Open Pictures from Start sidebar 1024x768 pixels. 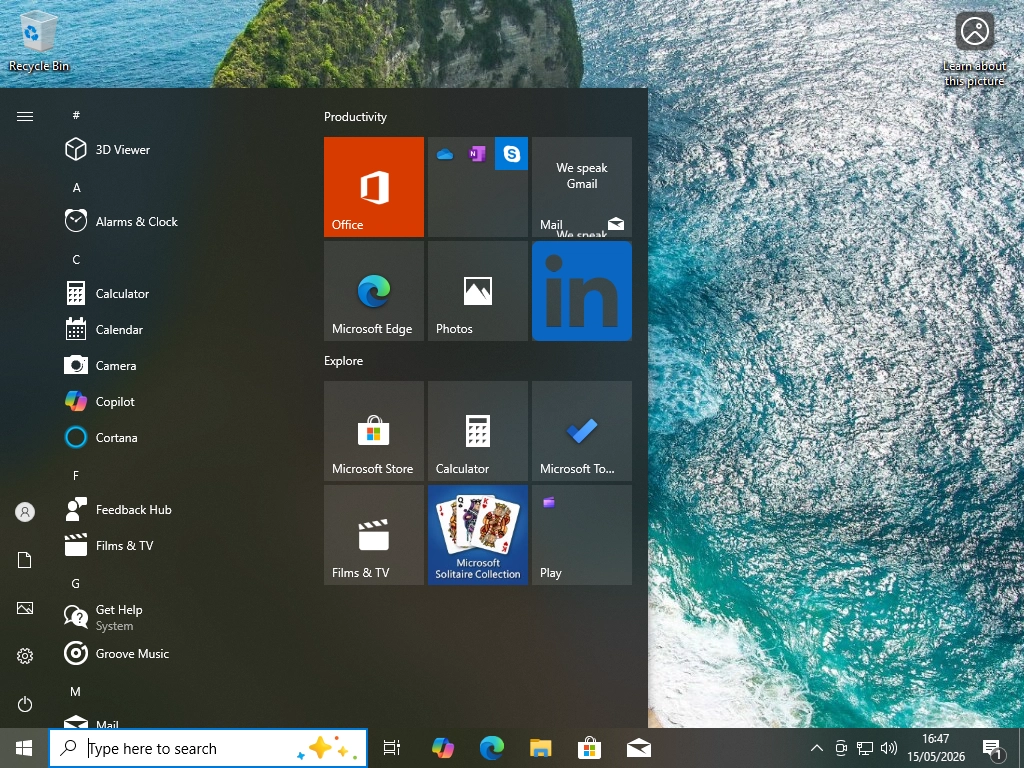coord(25,608)
